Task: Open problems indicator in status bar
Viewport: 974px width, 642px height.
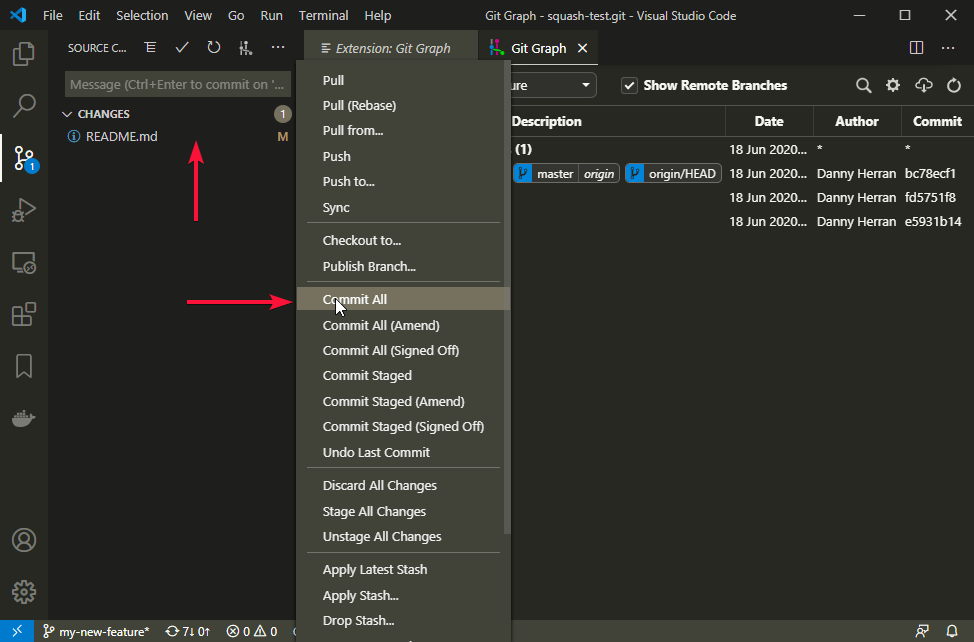Action: pos(252,631)
